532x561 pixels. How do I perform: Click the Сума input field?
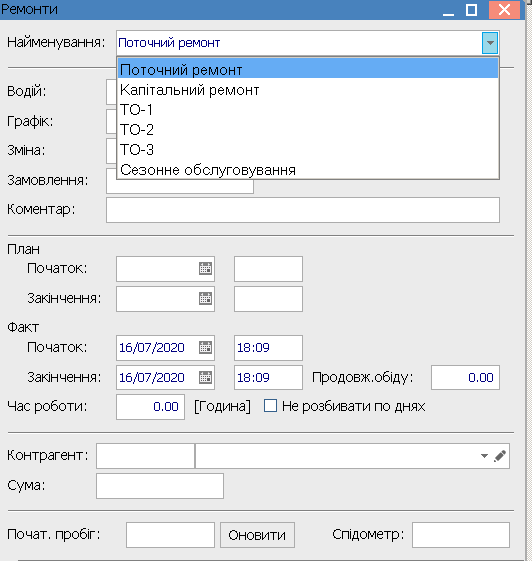click(160, 486)
